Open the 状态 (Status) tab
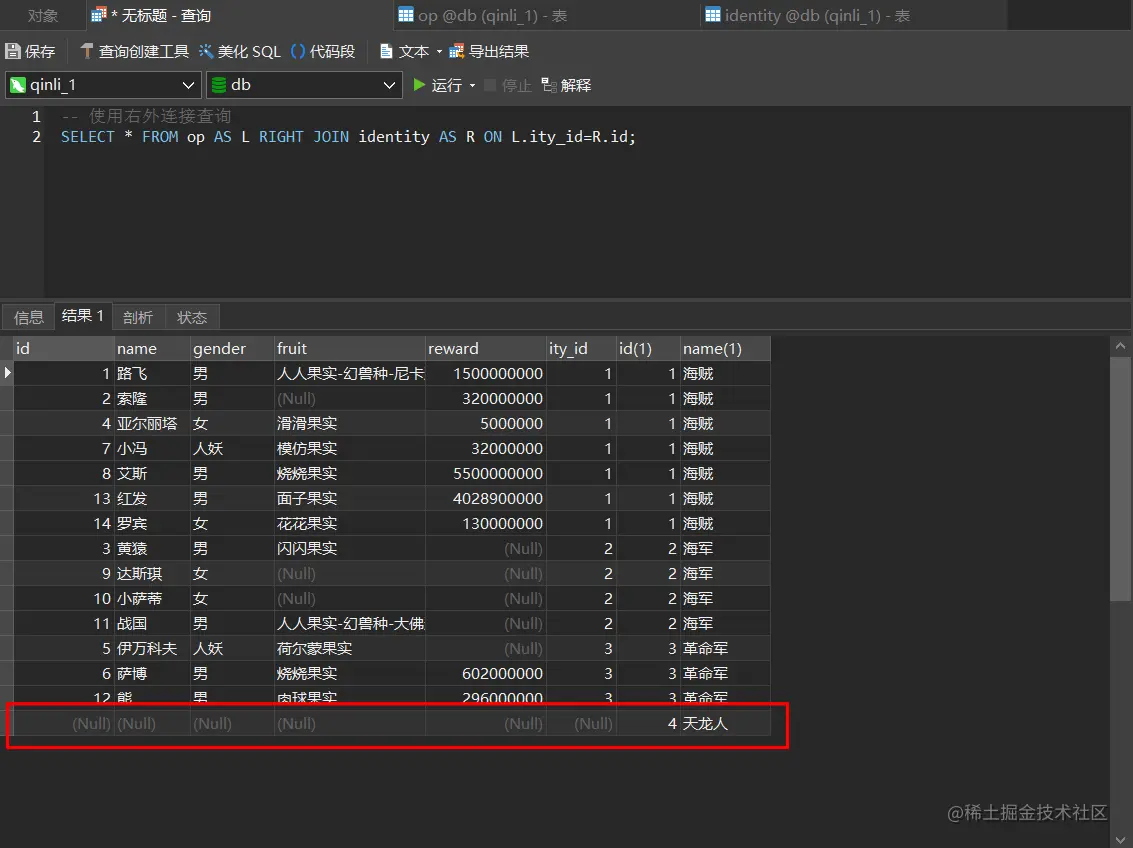The image size is (1133, 848). pyautogui.click(x=191, y=317)
